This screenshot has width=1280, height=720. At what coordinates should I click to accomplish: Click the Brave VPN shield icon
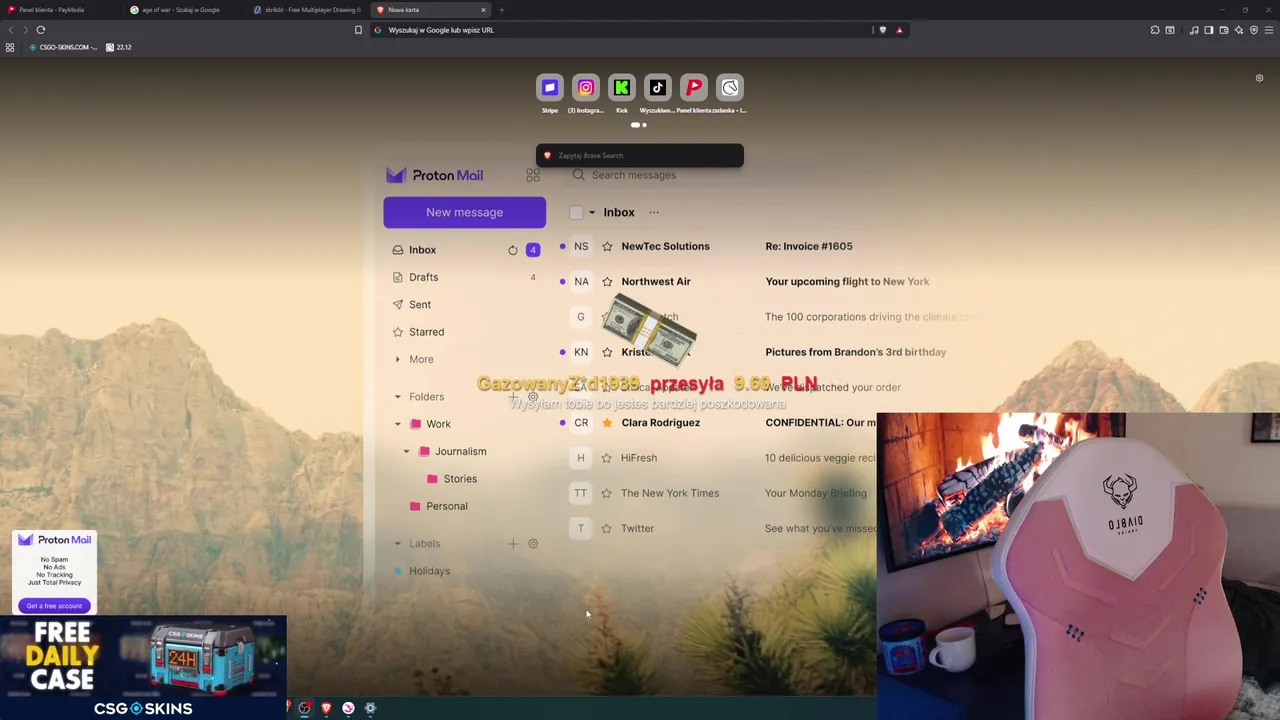(1254, 30)
